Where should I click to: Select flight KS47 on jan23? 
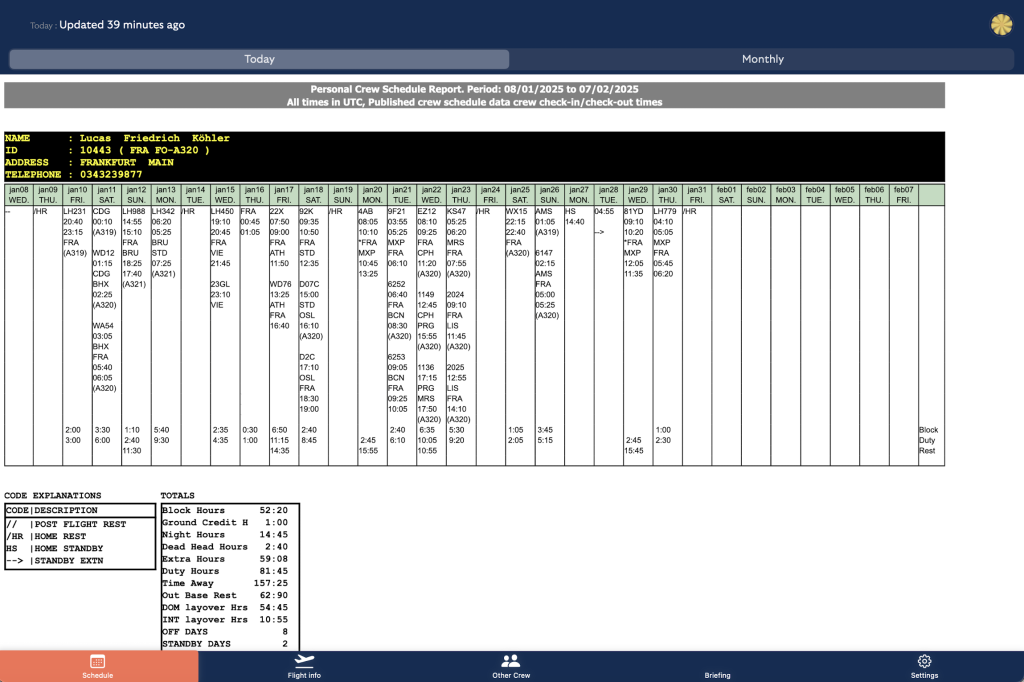457,212
